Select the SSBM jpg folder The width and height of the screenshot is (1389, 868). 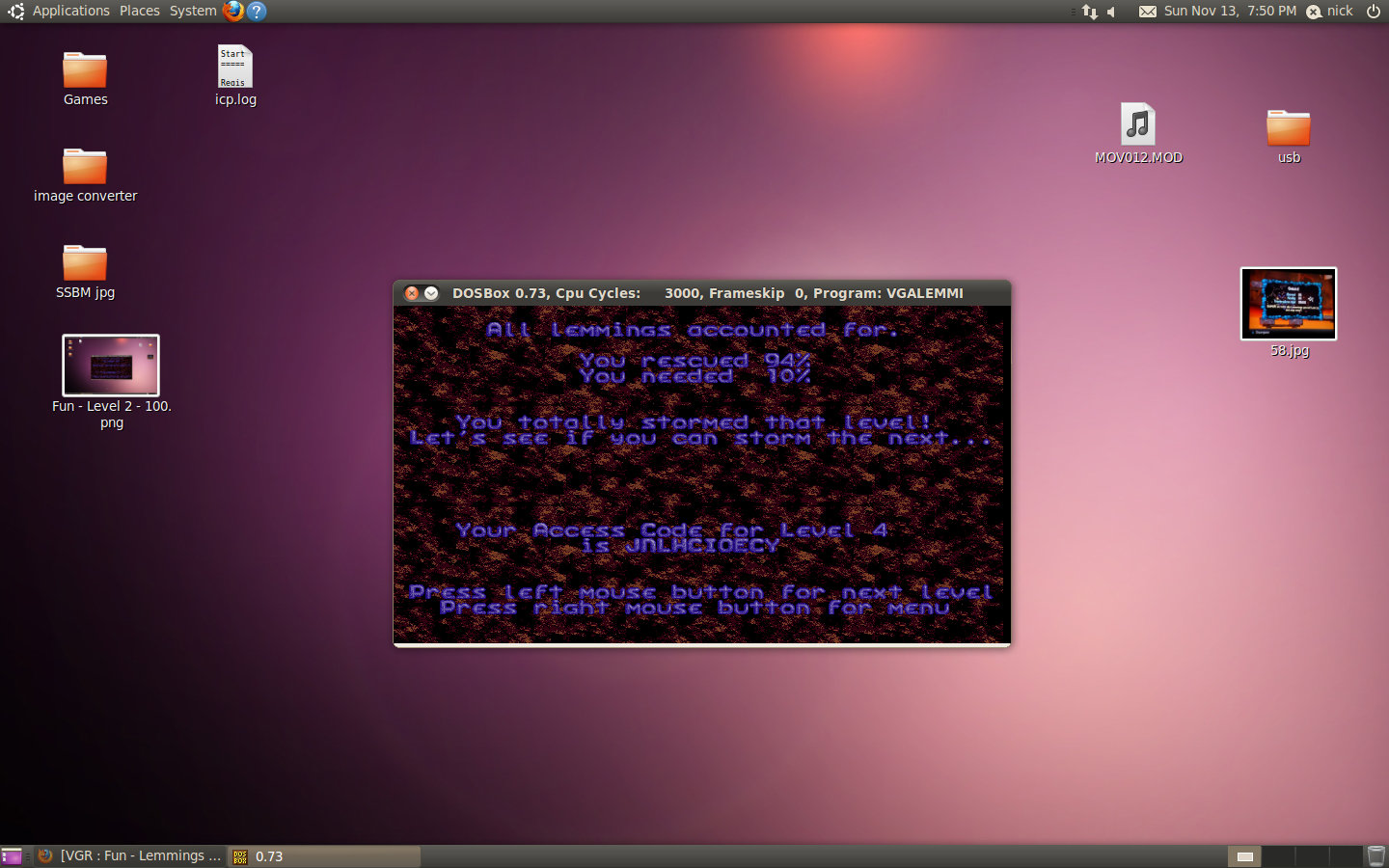coord(85,264)
